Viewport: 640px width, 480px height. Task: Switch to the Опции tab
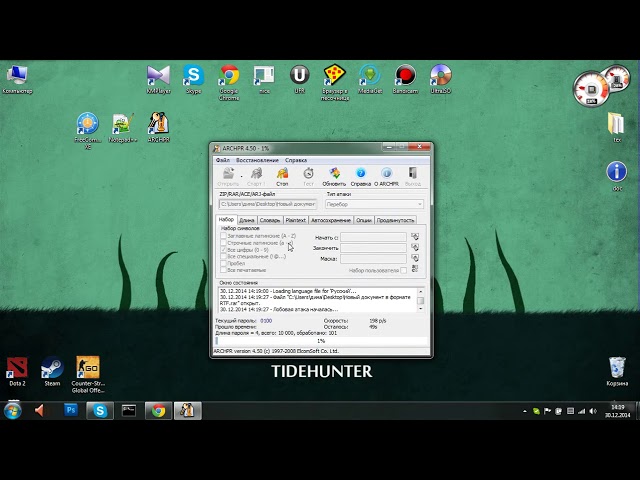tap(364, 220)
